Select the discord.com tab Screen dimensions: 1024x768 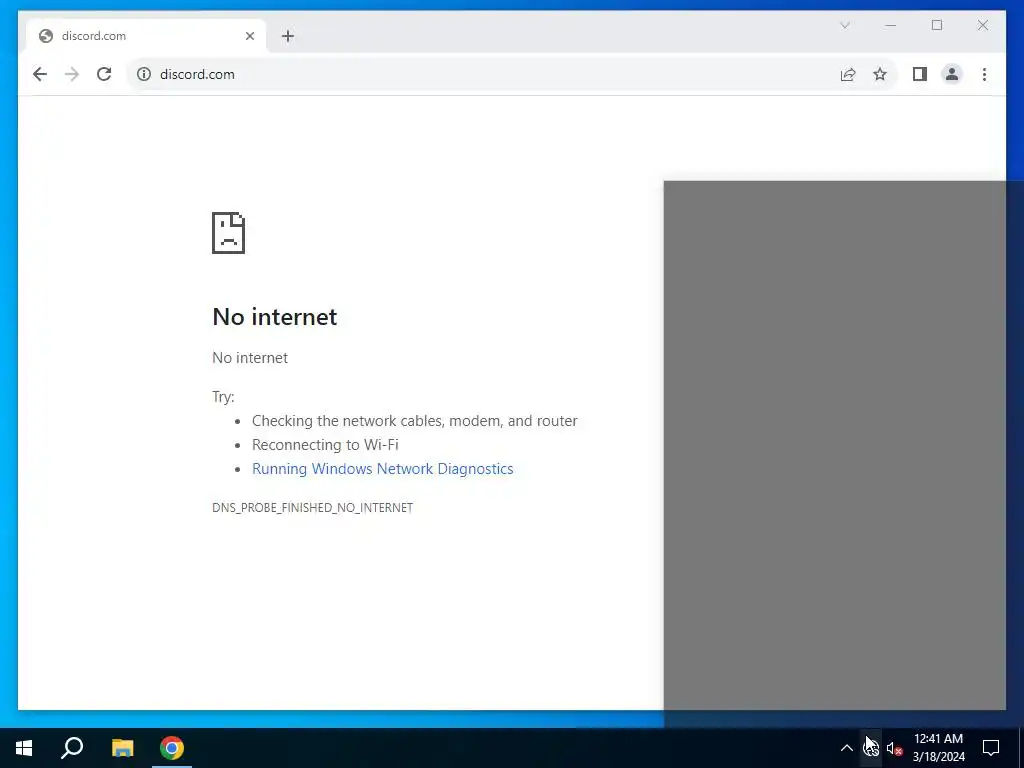(x=146, y=36)
